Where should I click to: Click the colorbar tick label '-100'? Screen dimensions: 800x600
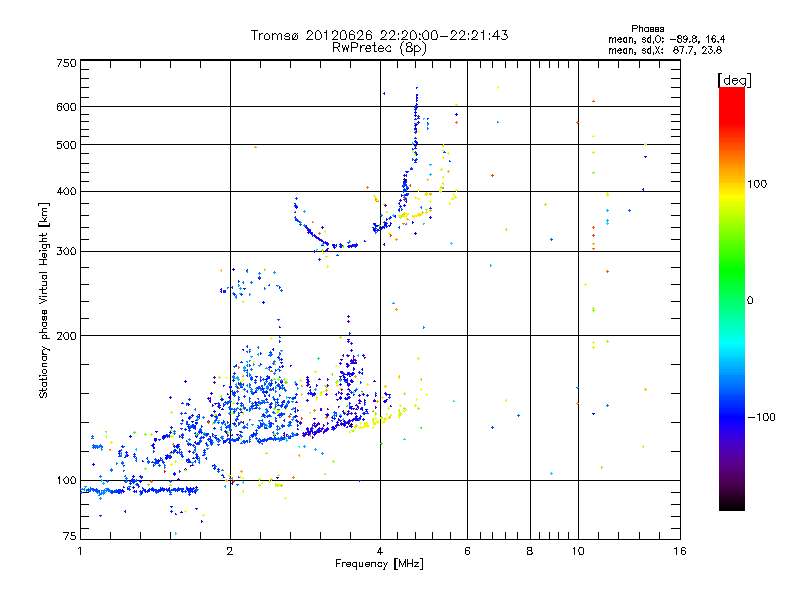point(762,417)
